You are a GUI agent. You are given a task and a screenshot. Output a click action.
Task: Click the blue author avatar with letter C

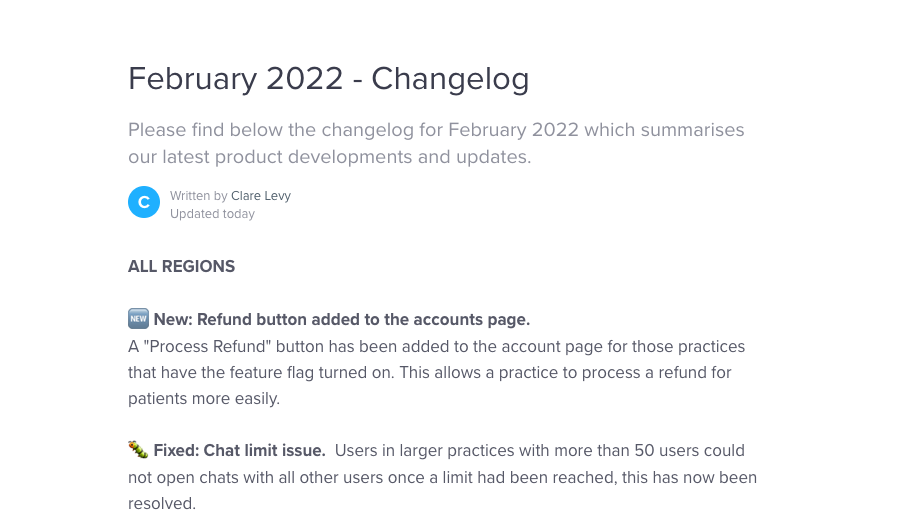tap(144, 202)
